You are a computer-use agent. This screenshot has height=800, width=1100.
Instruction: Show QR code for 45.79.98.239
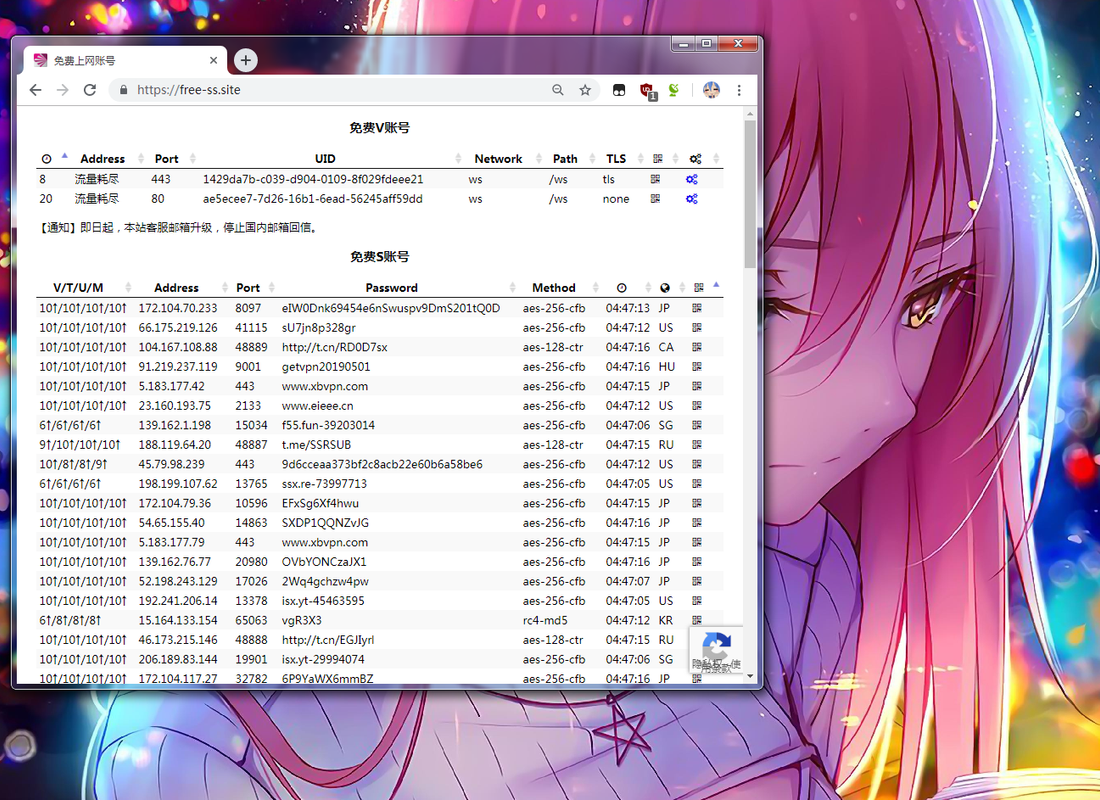(697, 464)
